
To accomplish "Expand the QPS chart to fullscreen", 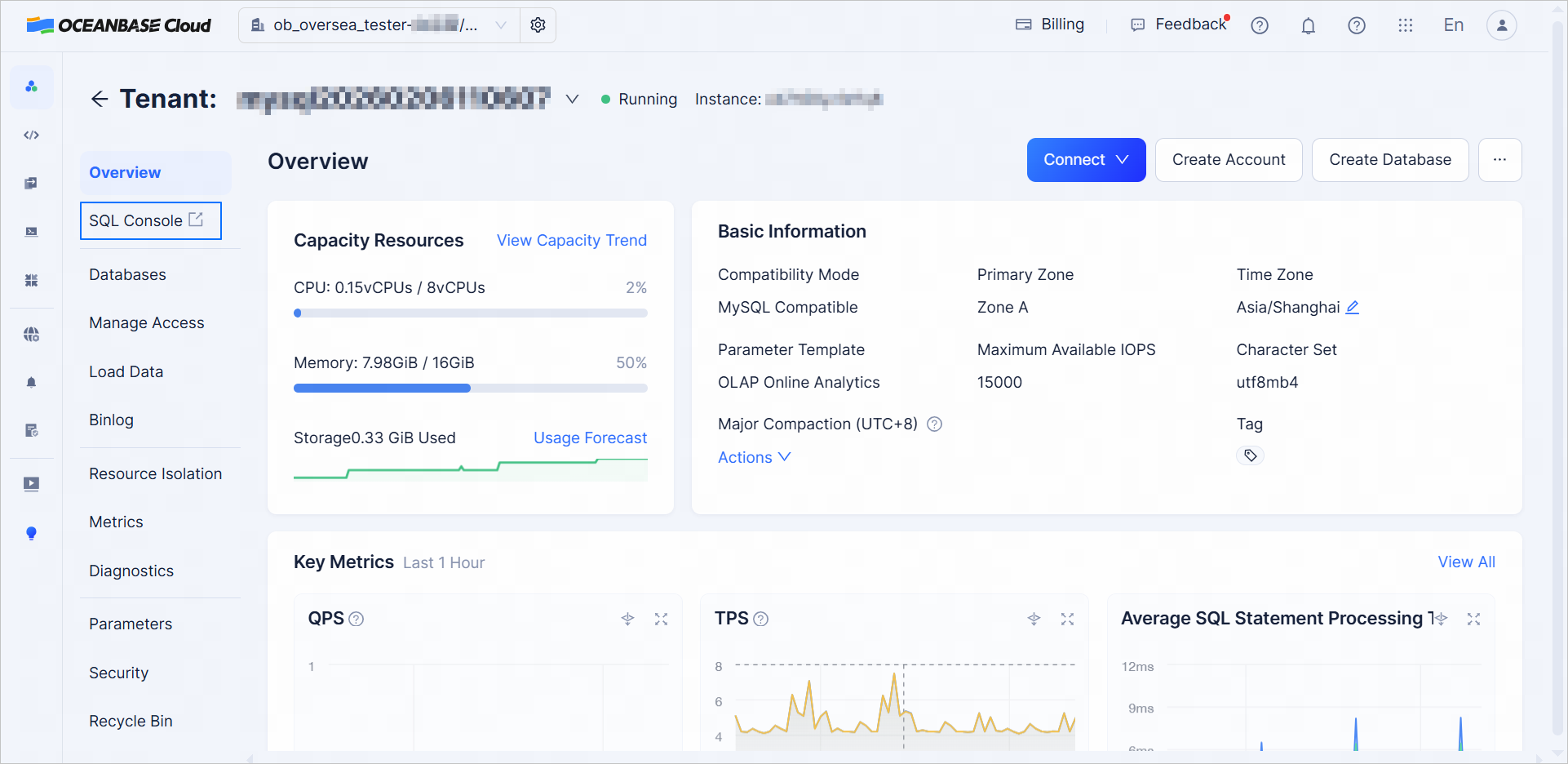I will 661,620.
